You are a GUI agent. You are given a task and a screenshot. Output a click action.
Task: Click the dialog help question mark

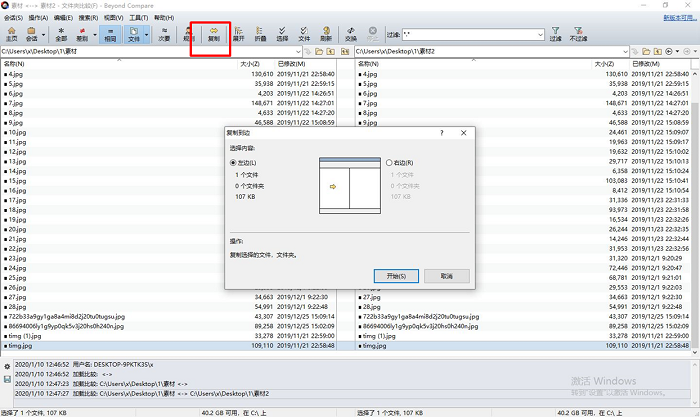442,133
